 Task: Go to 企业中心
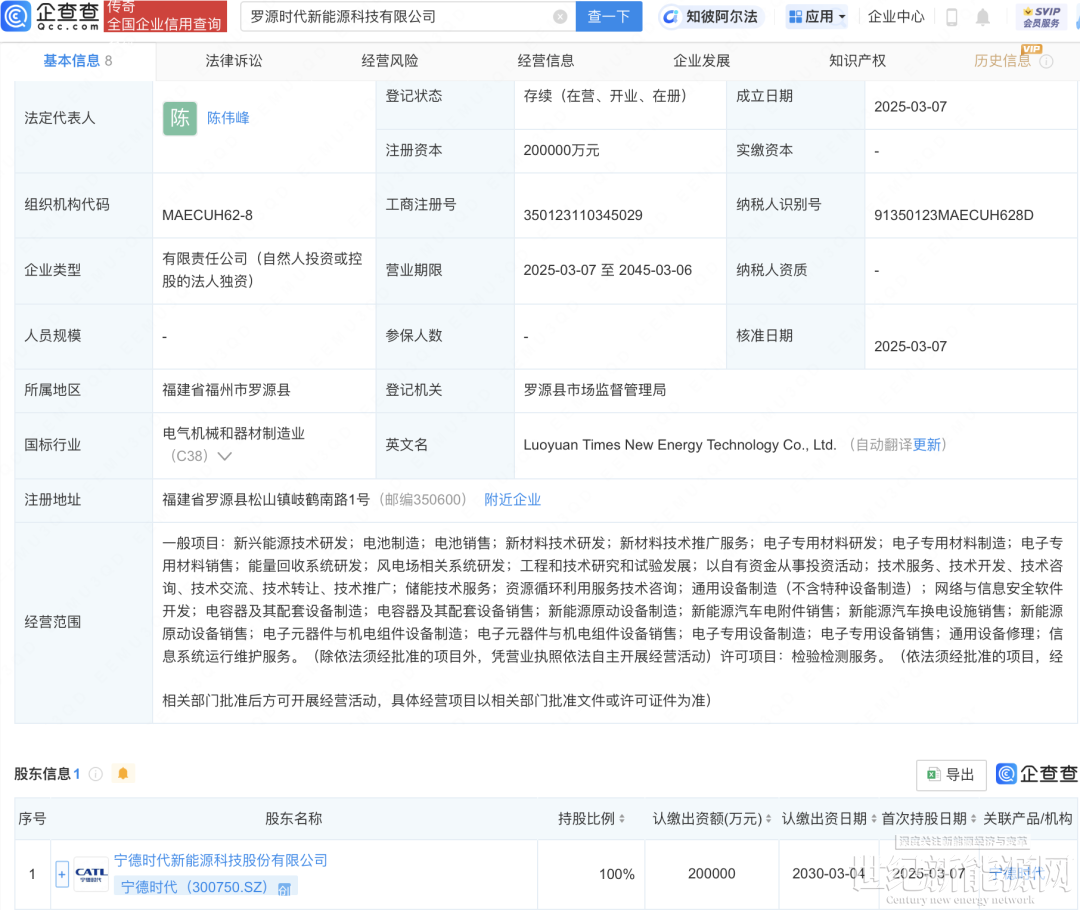pyautogui.click(x=895, y=17)
